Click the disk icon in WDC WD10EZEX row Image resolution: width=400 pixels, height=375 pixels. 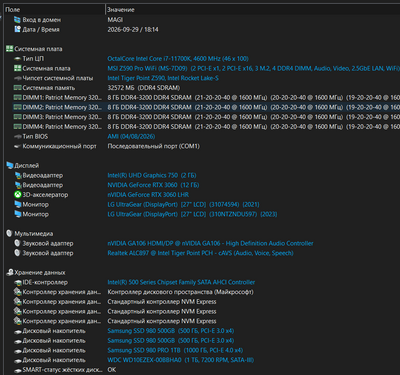coord(18,360)
